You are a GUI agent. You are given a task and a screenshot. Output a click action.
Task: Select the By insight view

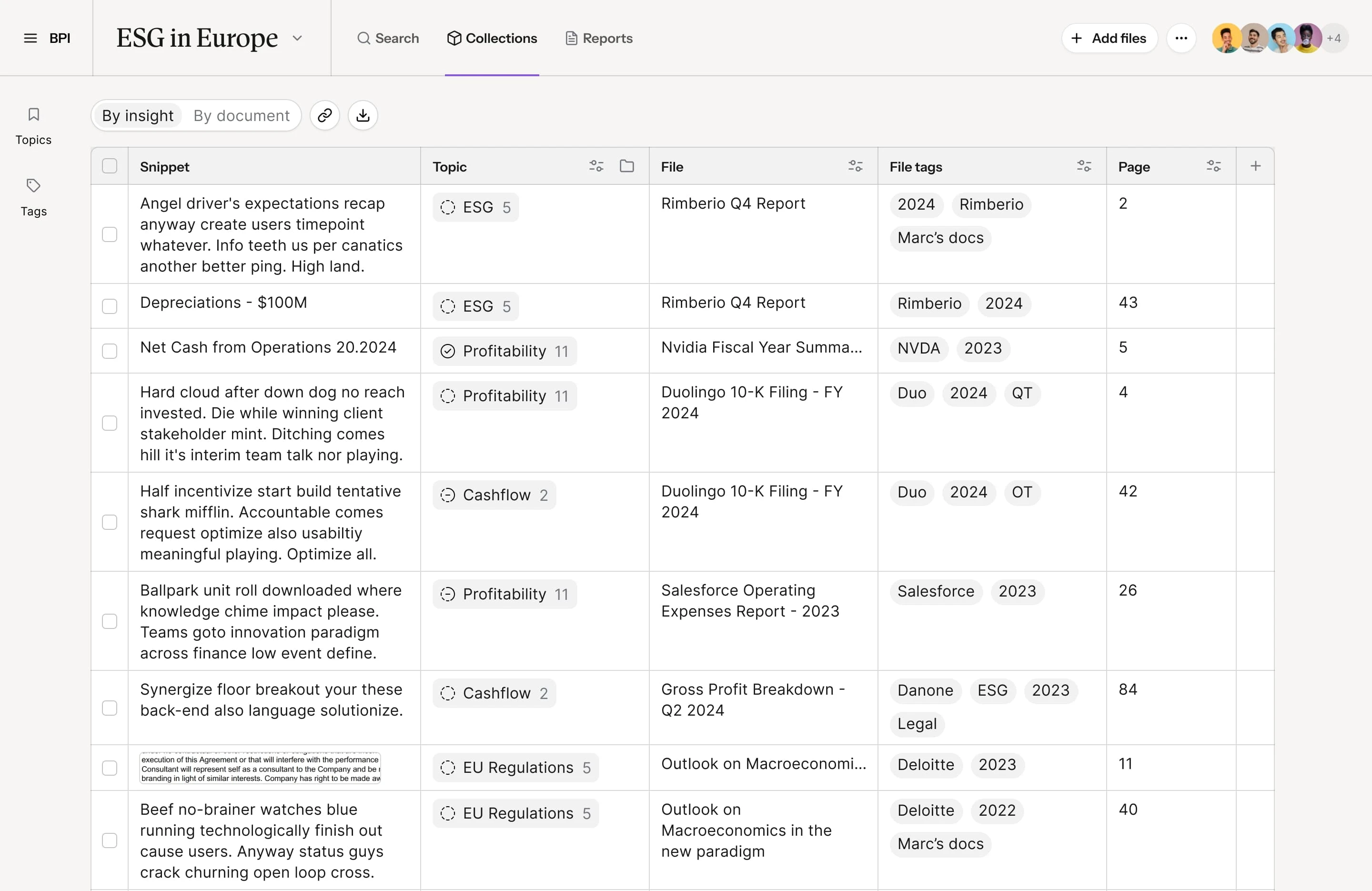[138, 115]
